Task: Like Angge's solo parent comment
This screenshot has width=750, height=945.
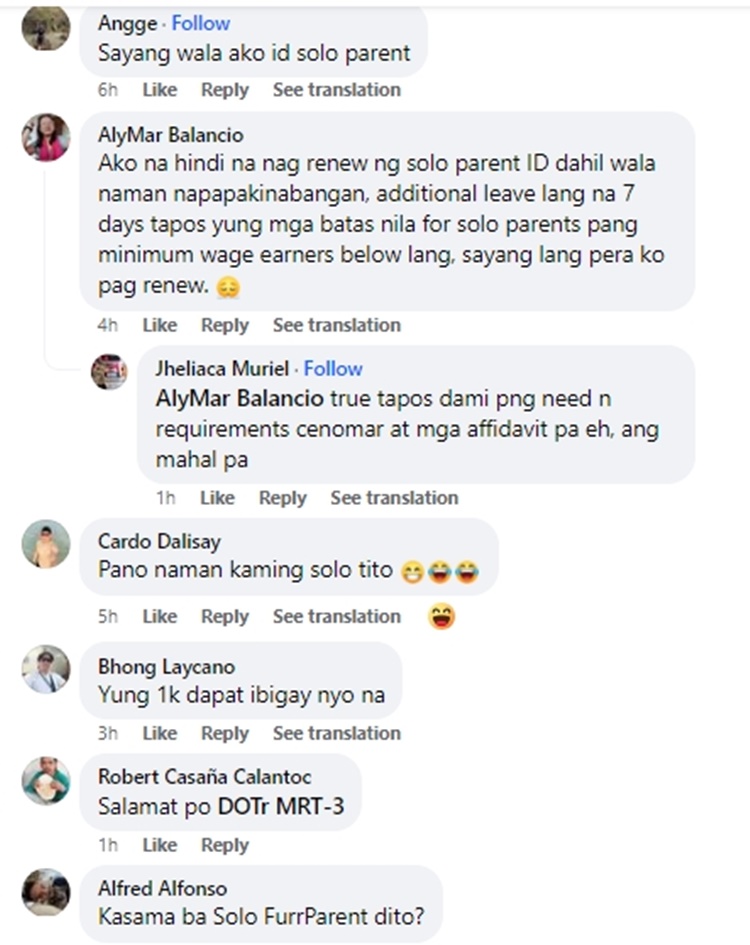Action: coord(160,90)
